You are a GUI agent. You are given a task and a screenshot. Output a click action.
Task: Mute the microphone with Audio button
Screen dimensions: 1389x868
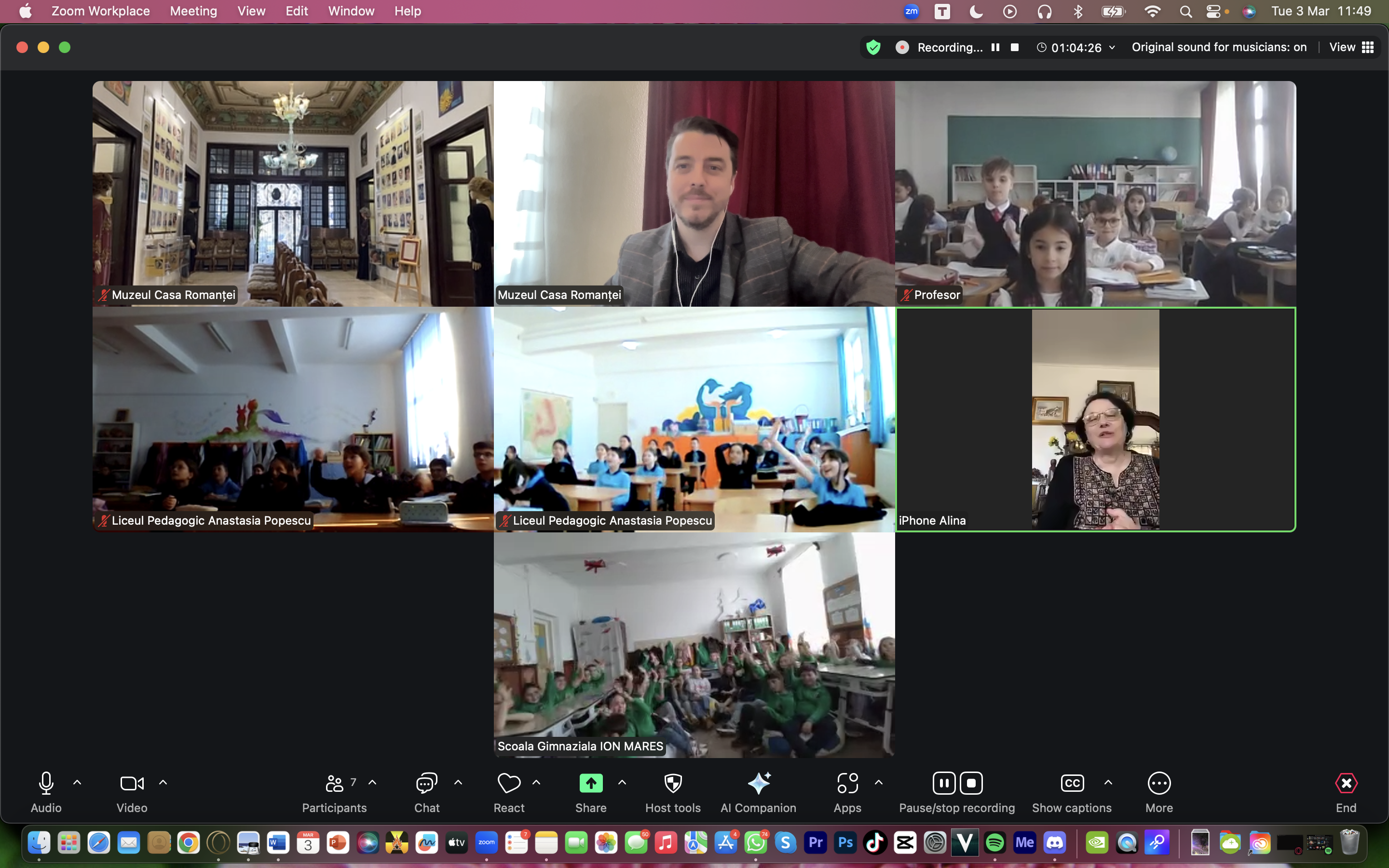pyautogui.click(x=46, y=784)
